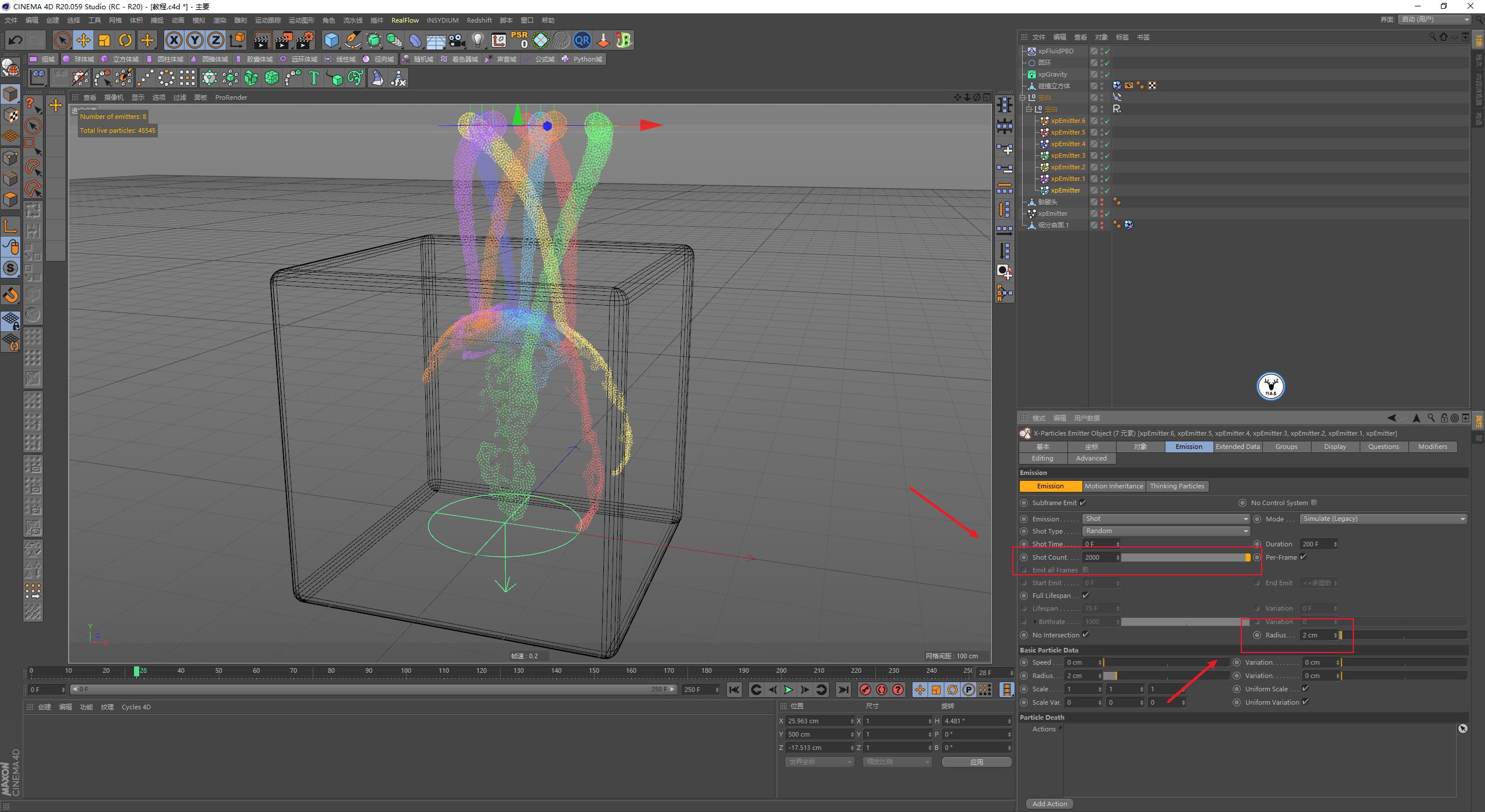Switch to the Extended Data tab
1485x812 pixels.
click(1237, 447)
